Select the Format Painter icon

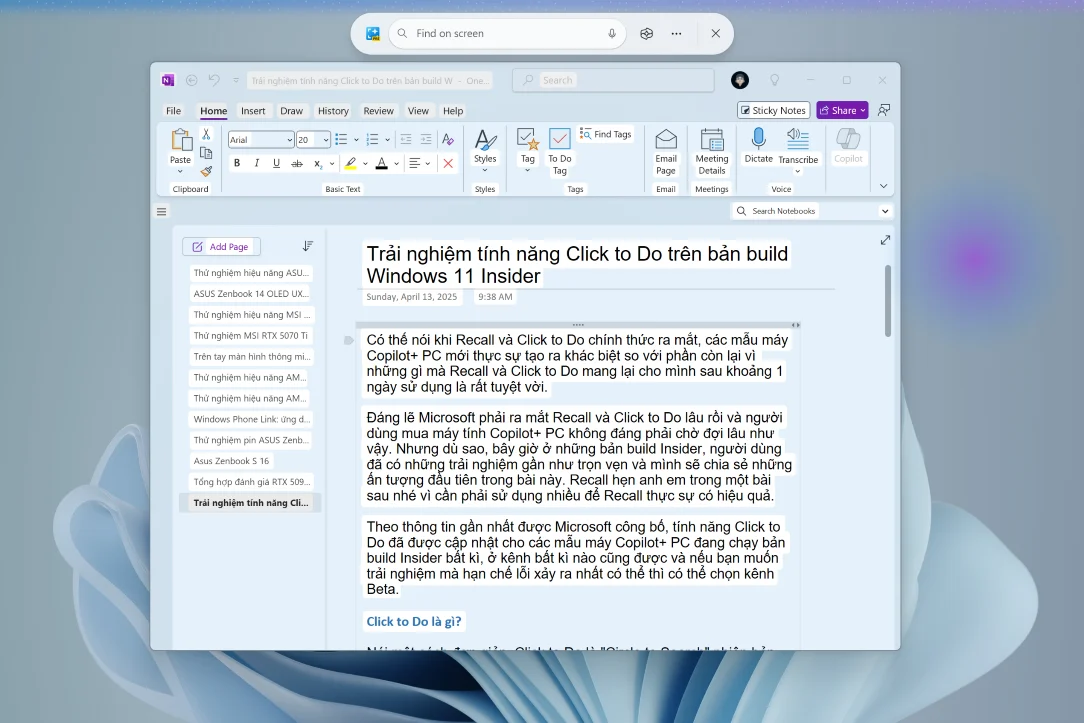[206, 171]
